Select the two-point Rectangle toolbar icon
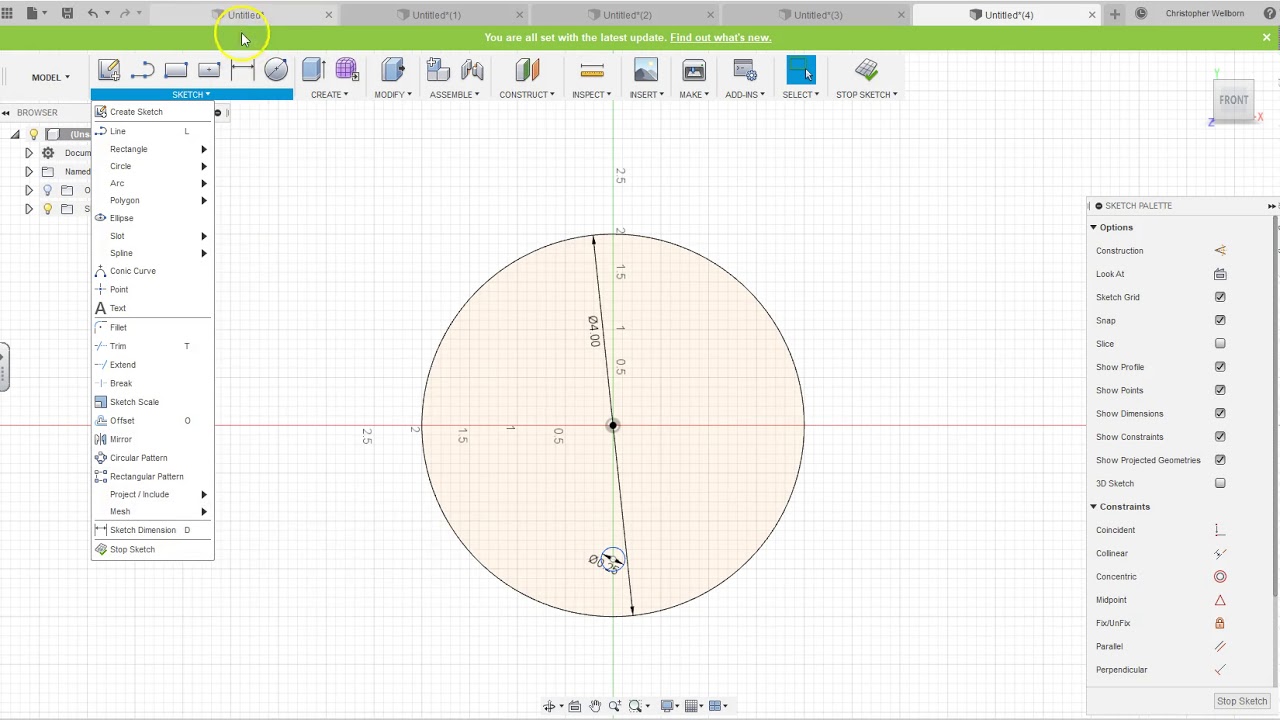This screenshot has width=1280, height=720. tap(176, 70)
